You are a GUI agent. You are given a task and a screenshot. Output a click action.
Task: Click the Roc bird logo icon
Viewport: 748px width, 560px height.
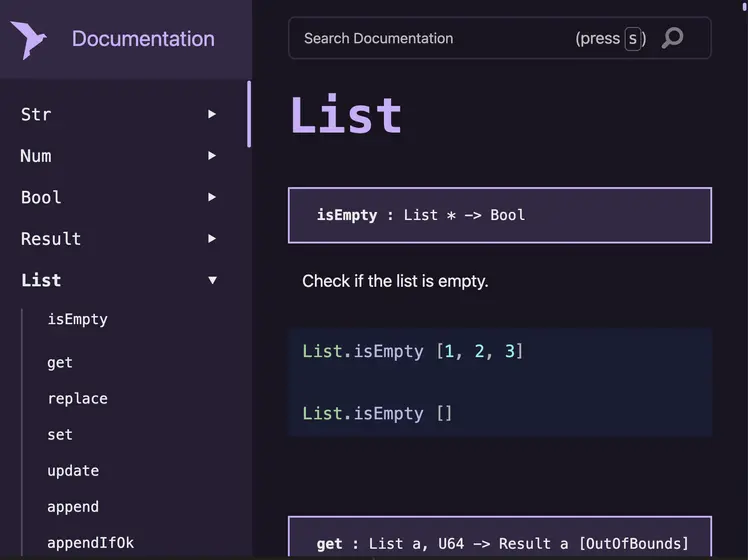pos(28,40)
